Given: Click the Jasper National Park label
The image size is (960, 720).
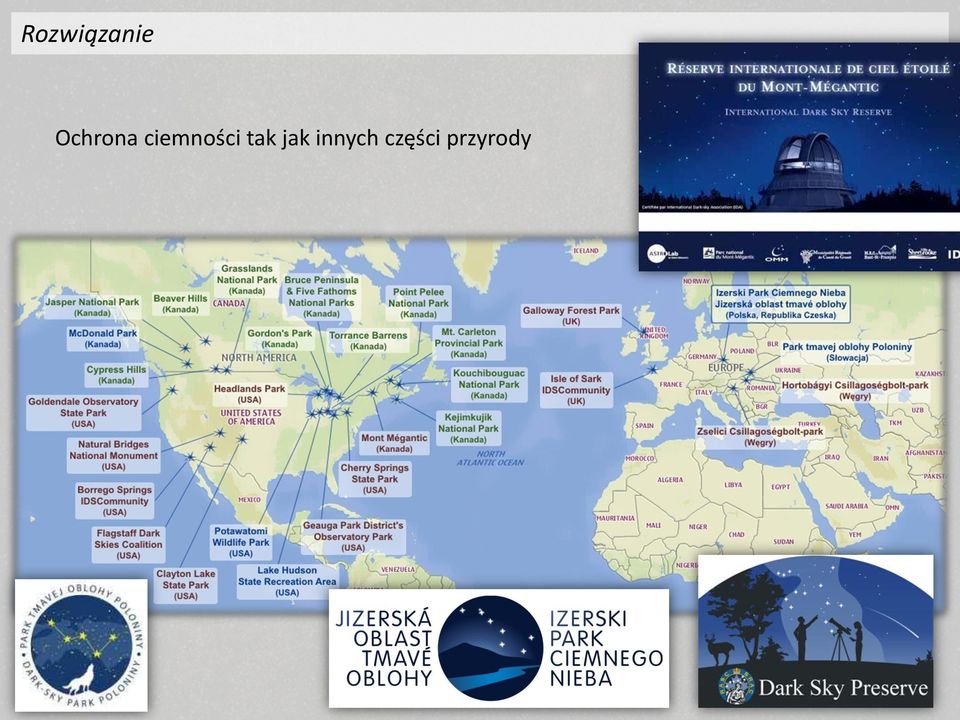Looking at the screenshot, I should pyautogui.click(x=92, y=307).
